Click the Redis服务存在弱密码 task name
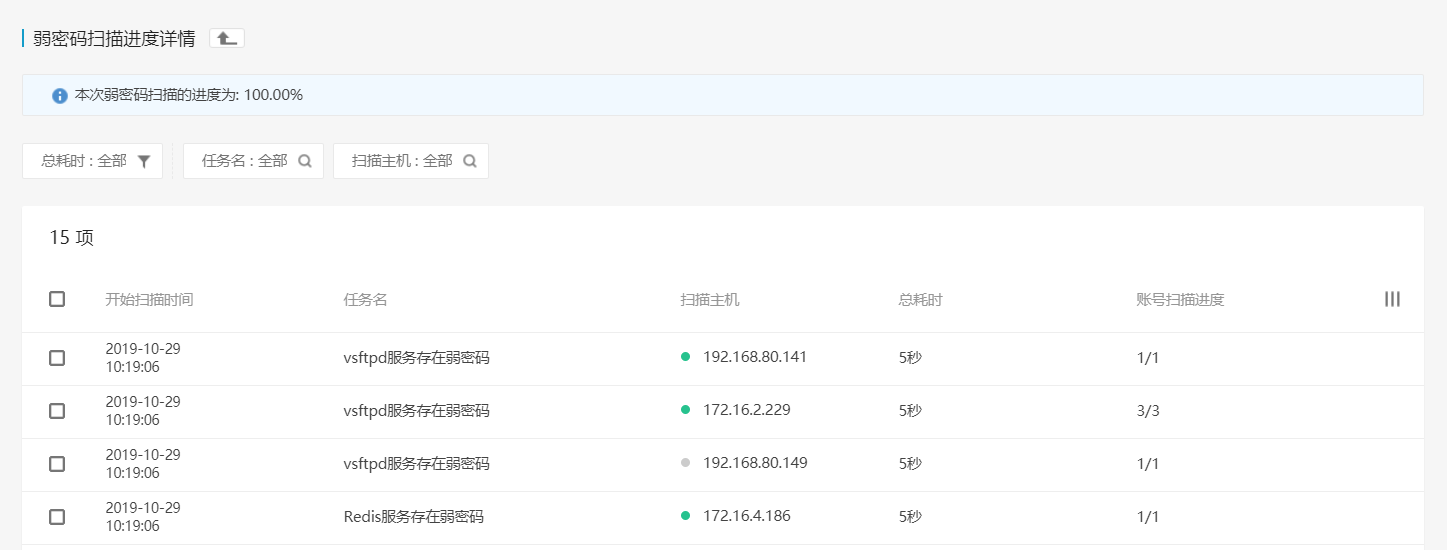This screenshot has height=550, width=1447. (x=413, y=517)
